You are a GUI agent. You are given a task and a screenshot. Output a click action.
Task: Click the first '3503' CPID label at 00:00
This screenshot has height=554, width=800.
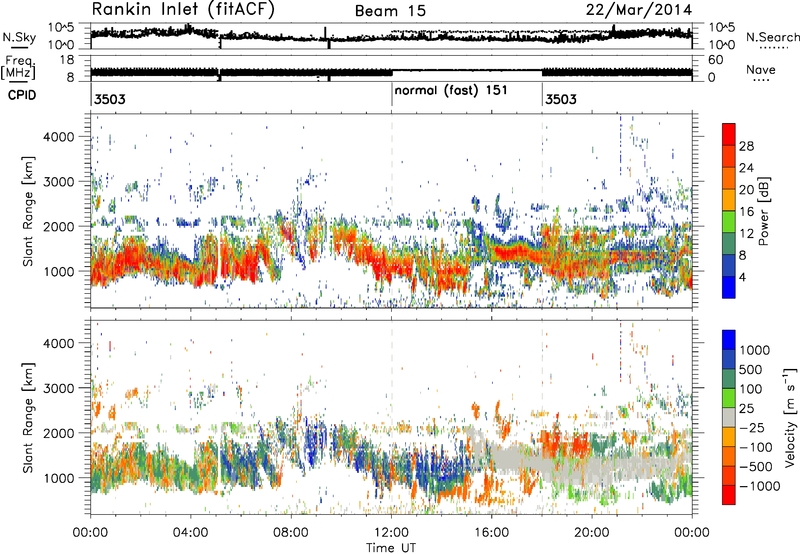coord(110,99)
